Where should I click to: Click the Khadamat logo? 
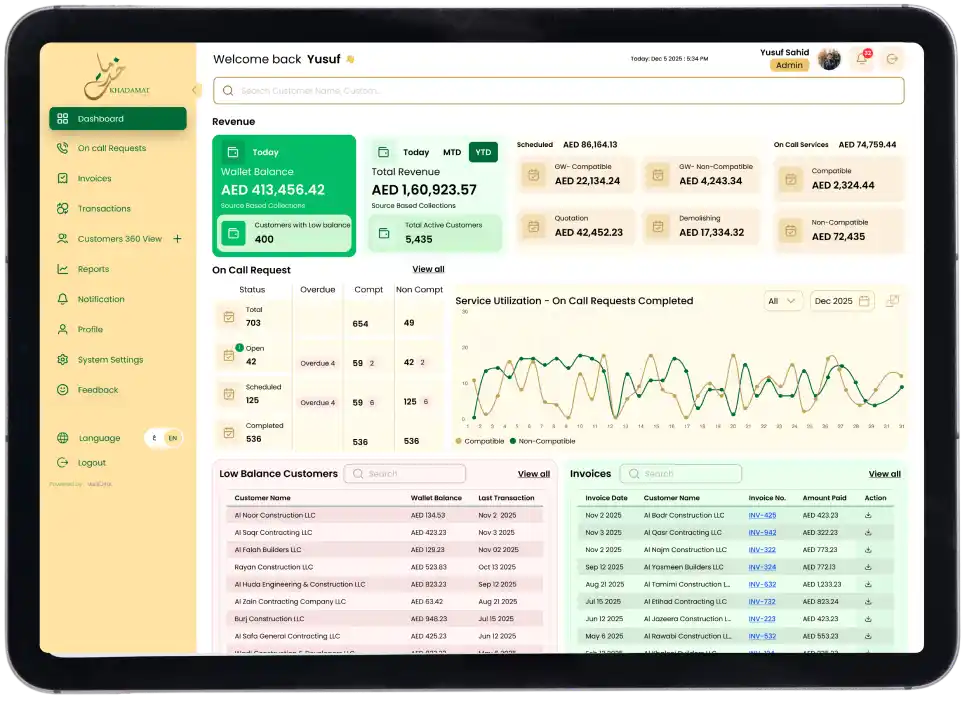[117, 77]
